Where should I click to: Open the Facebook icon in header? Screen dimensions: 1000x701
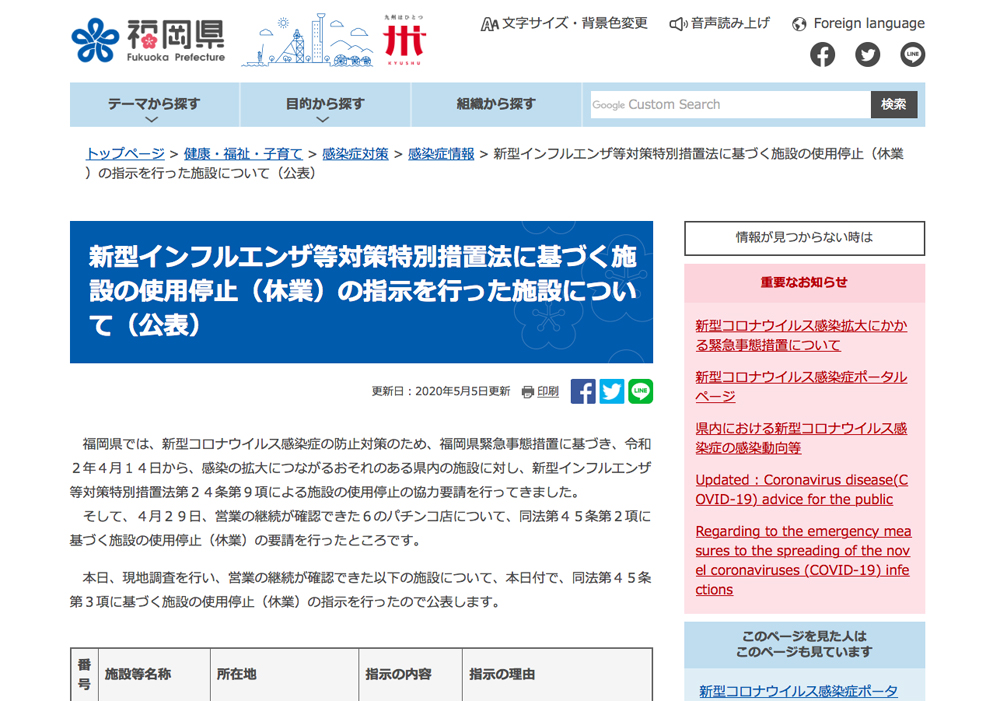click(x=822, y=54)
